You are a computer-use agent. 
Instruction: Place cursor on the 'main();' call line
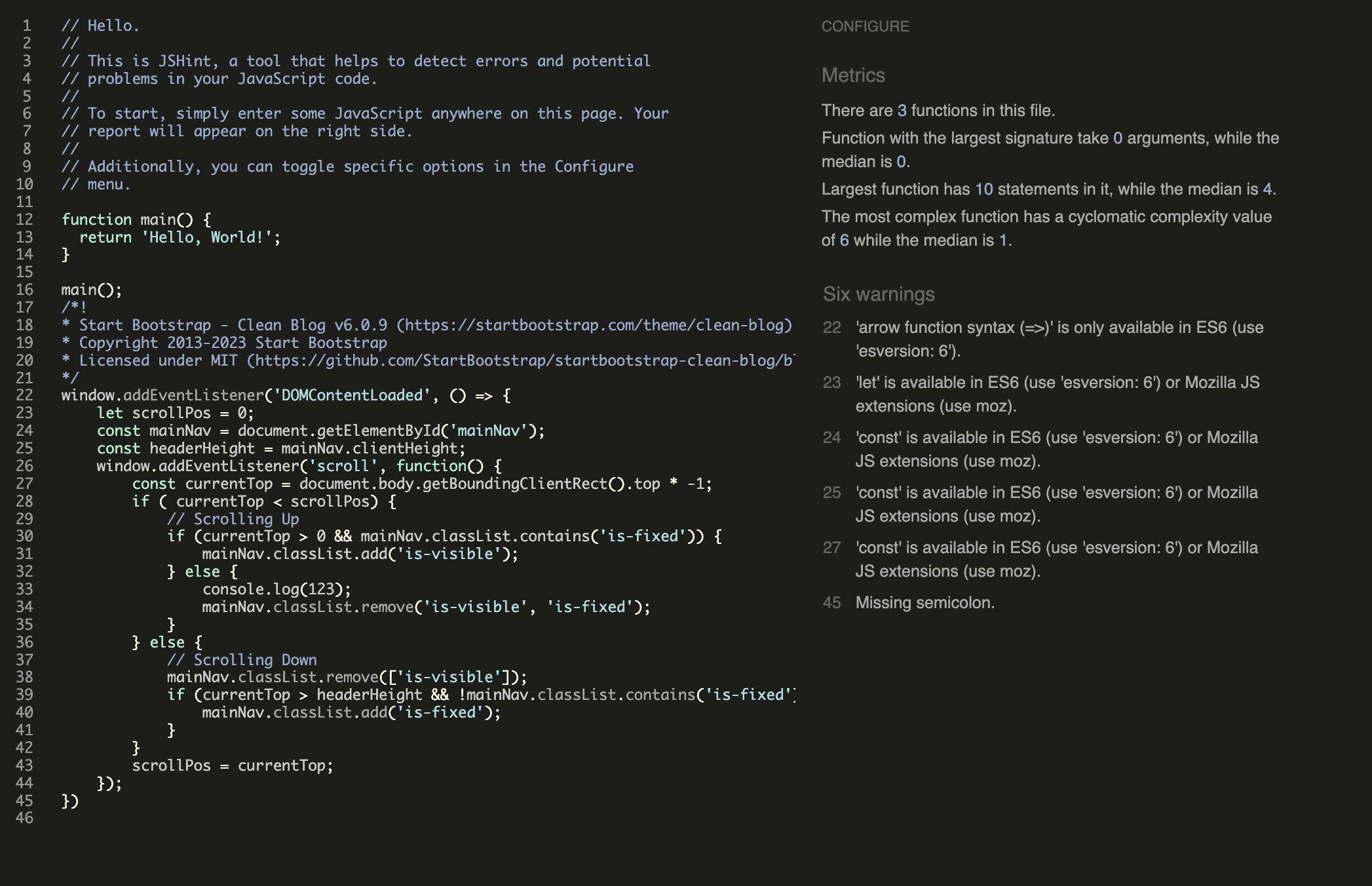(92, 289)
